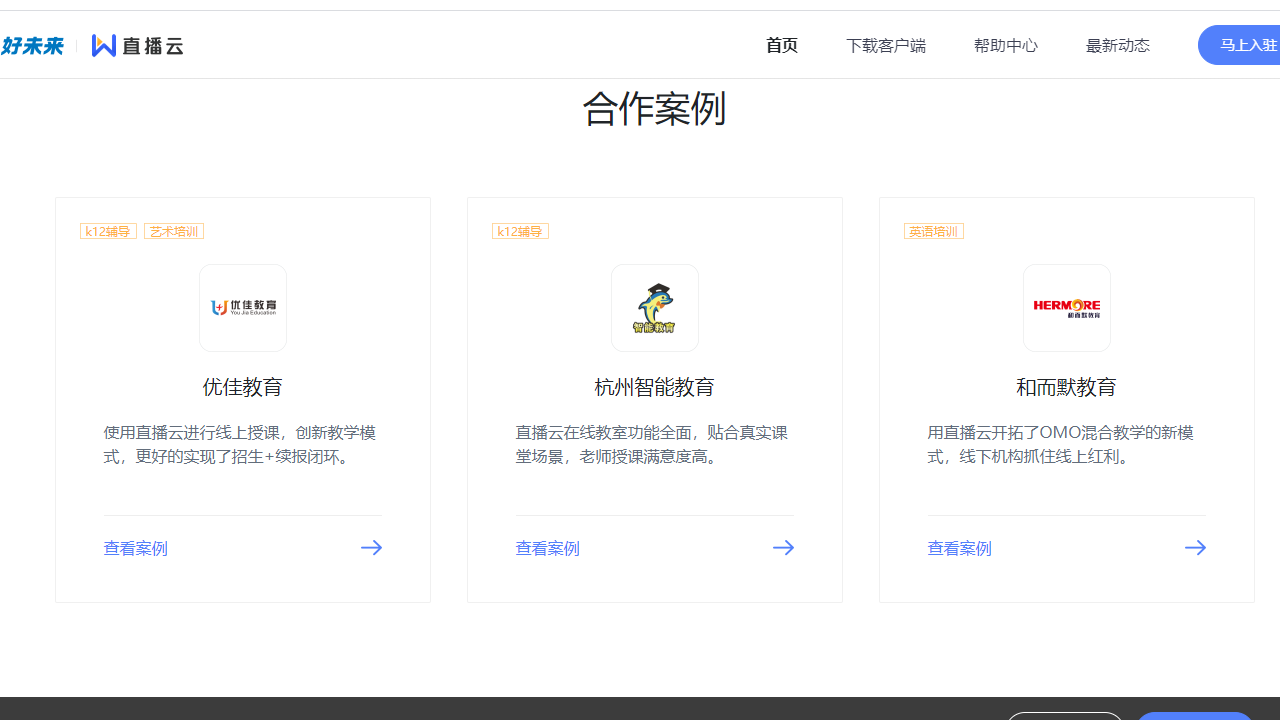The height and width of the screenshot is (720, 1280).
Task: Click the 杭州智能教育 dolphin logo
Action: tap(655, 307)
